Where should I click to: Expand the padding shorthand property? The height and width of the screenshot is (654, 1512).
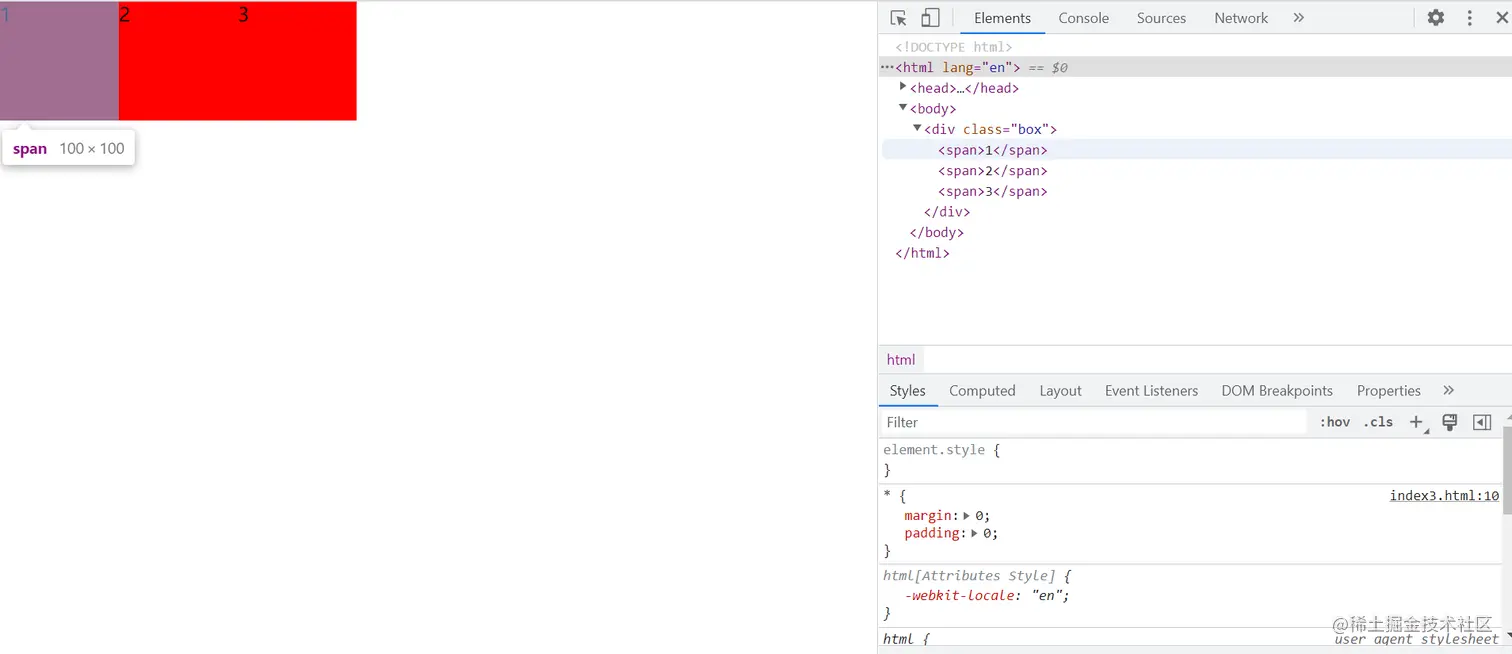point(975,534)
